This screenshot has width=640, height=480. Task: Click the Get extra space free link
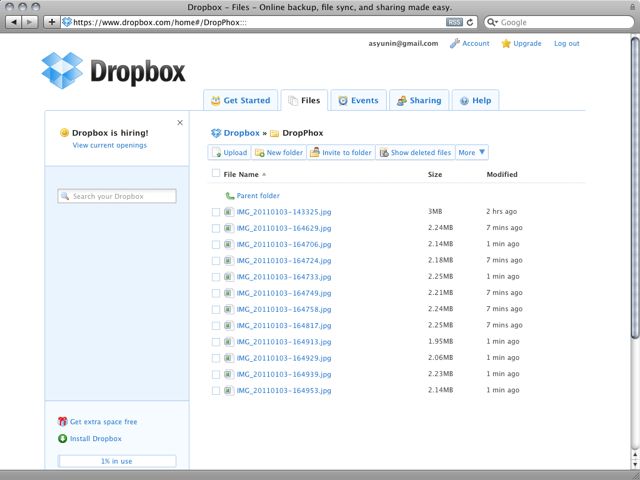coord(103,422)
